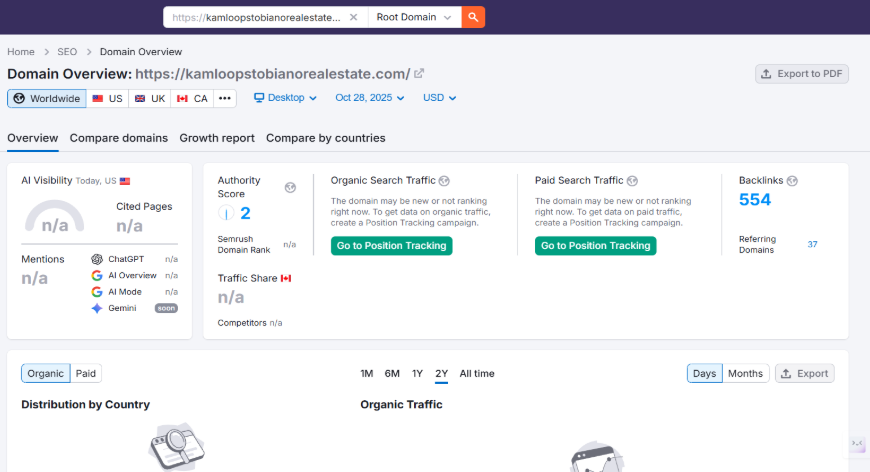Open more countries ellipsis menu
The image size is (870, 472).
pyautogui.click(x=225, y=99)
